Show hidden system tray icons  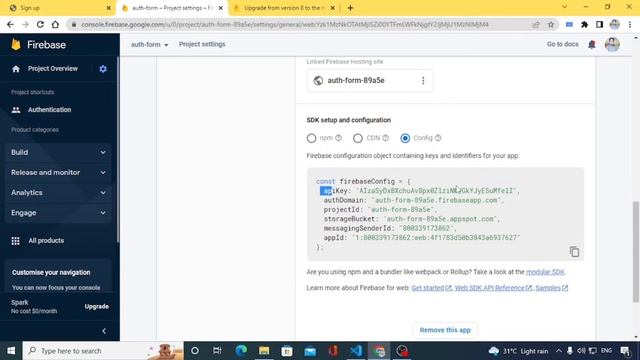pyautogui.click(x=558, y=351)
